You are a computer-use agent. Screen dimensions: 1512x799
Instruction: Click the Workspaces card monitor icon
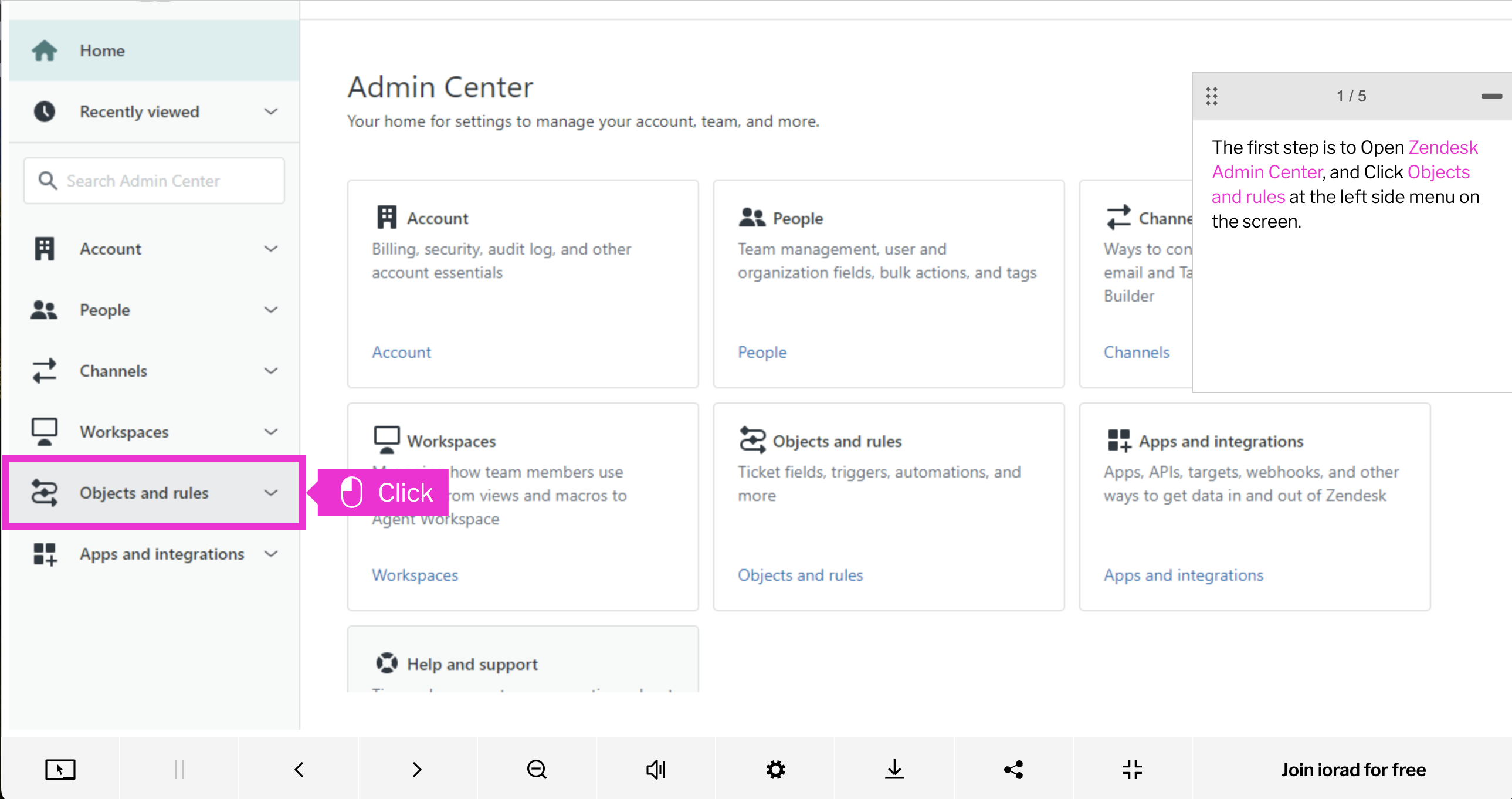click(387, 441)
